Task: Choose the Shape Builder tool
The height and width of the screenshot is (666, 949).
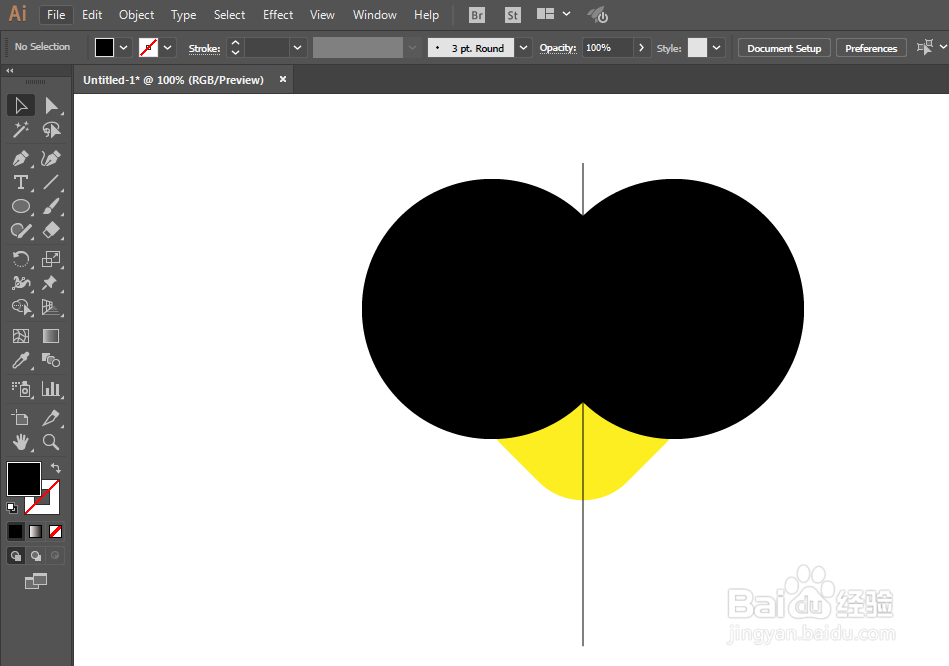Action: tap(21, 307)
